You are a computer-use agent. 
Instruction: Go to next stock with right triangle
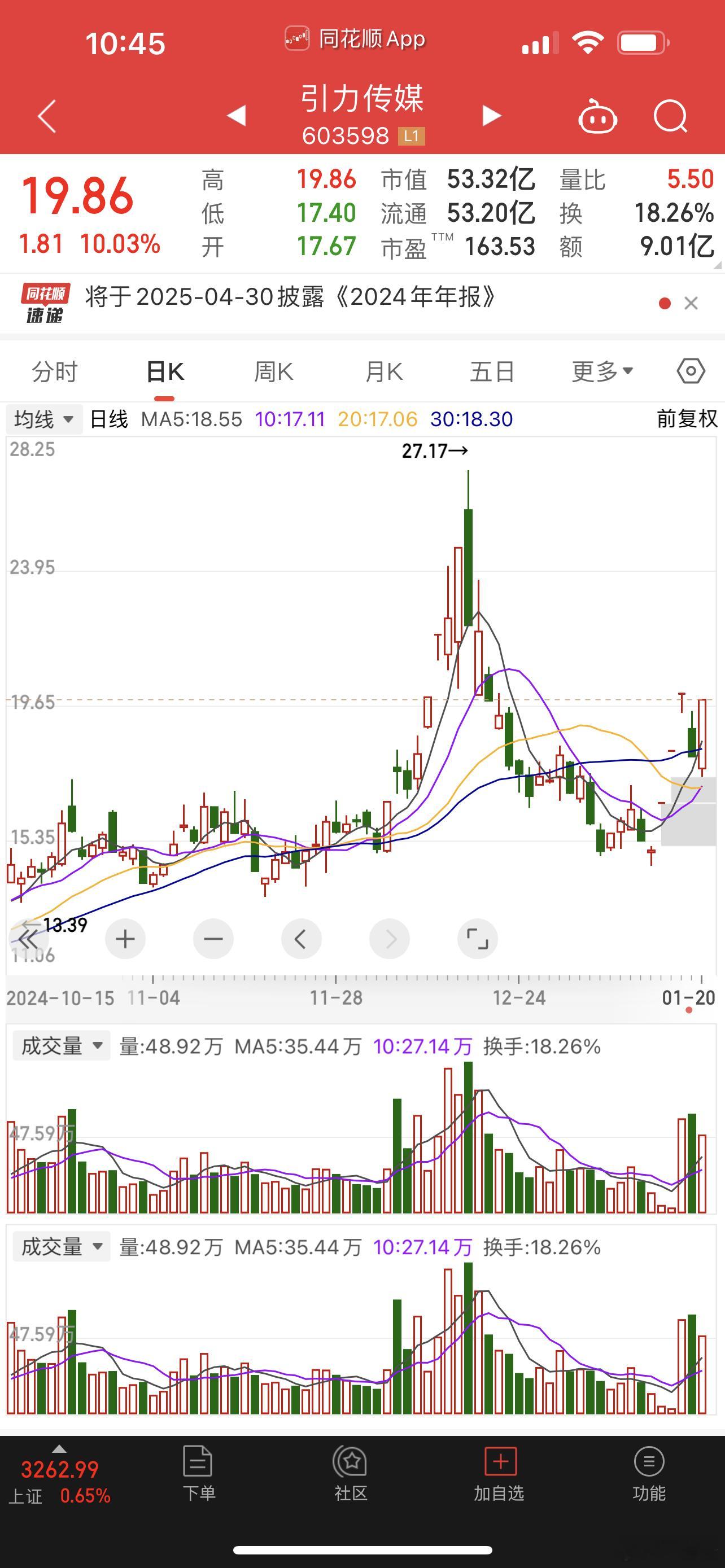pyautogui.click(x=491, y=116)
